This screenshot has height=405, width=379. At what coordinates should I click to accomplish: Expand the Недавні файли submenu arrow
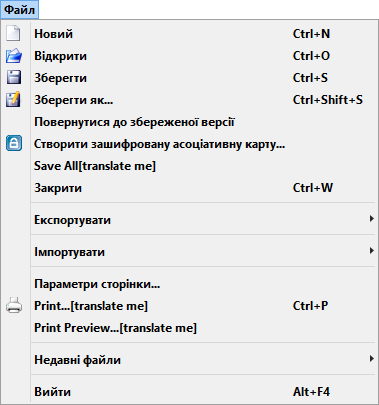(x=371, y=359)
